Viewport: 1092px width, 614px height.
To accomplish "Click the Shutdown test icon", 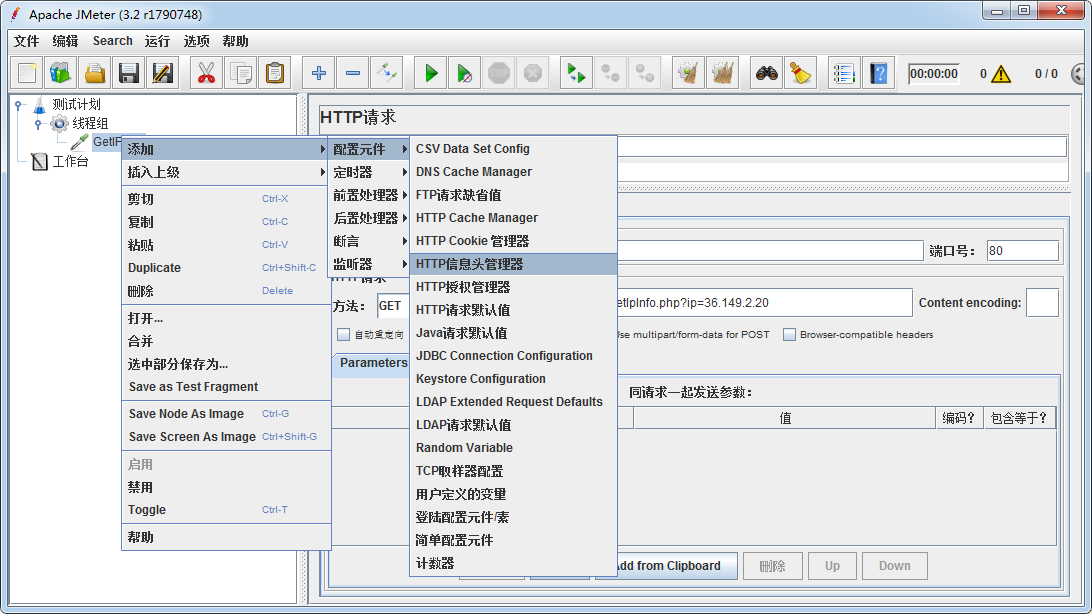I will [533, 73].
